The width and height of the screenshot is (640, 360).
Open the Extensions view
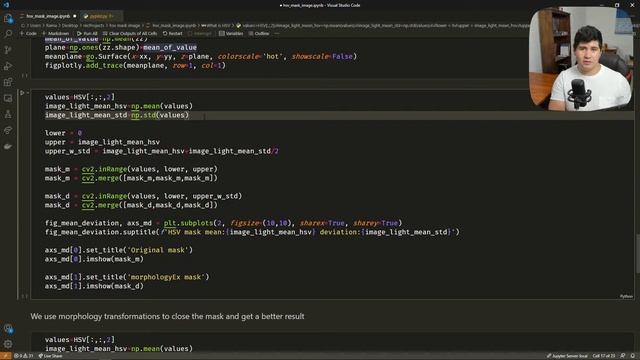point(8,82)
